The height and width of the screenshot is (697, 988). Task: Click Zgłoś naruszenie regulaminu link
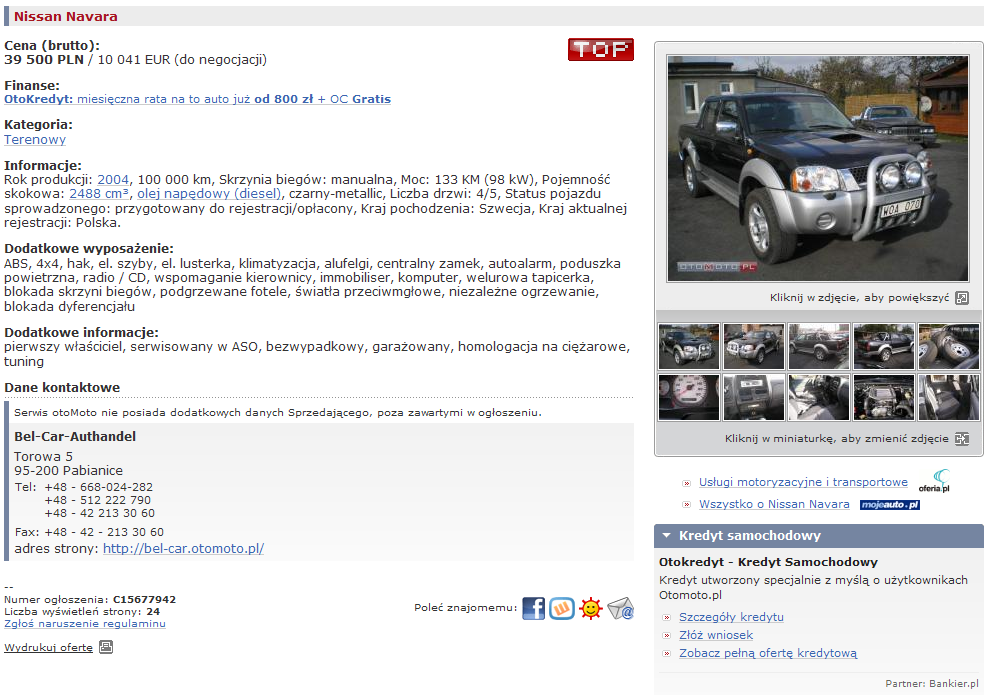[x=84, y=623]
